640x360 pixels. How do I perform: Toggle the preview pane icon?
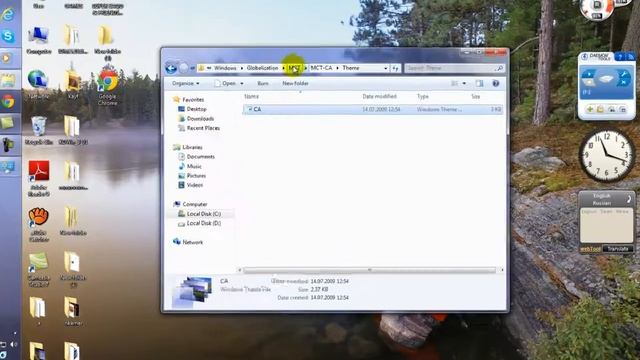479,83
